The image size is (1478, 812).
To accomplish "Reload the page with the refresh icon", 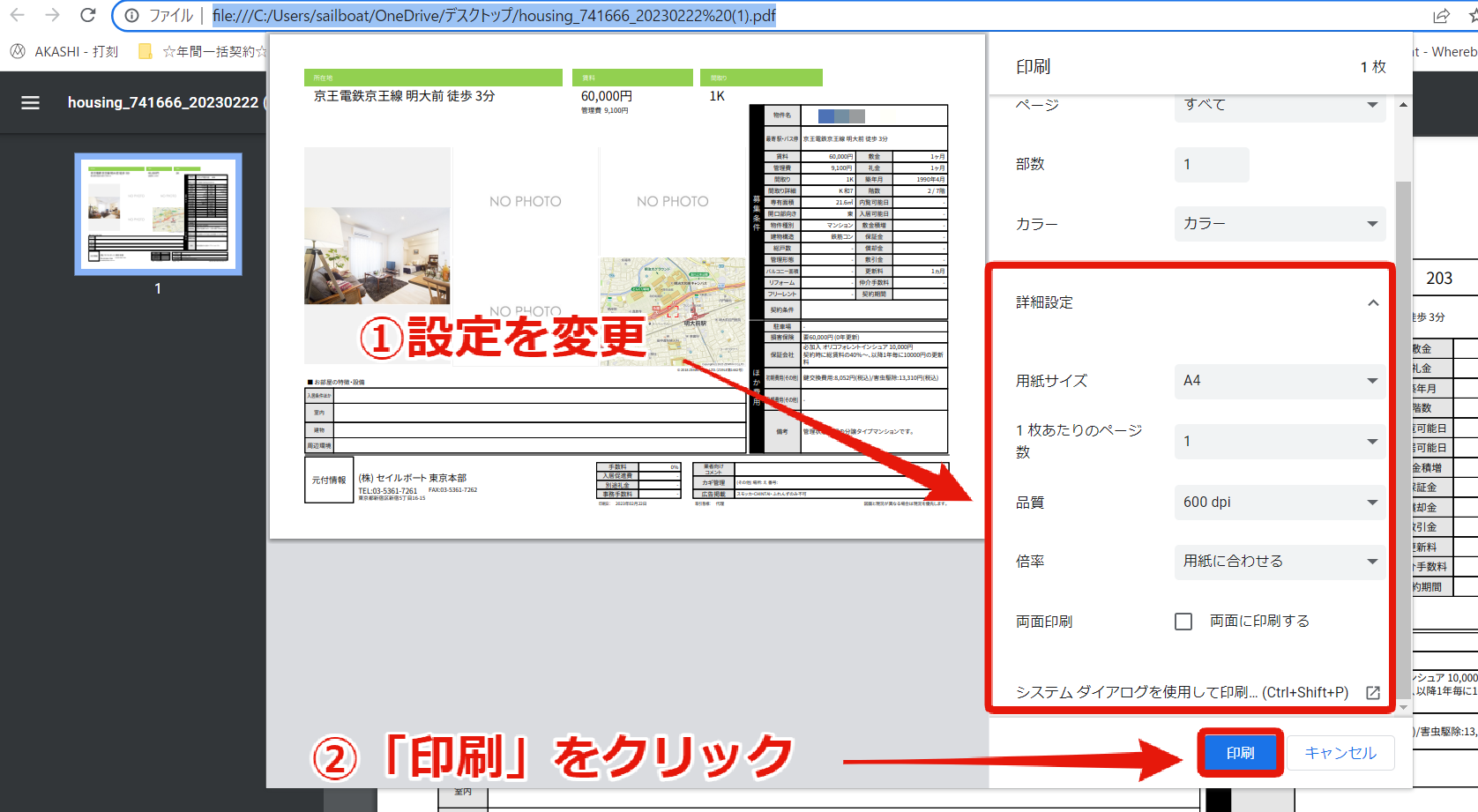I will [87, 15].
